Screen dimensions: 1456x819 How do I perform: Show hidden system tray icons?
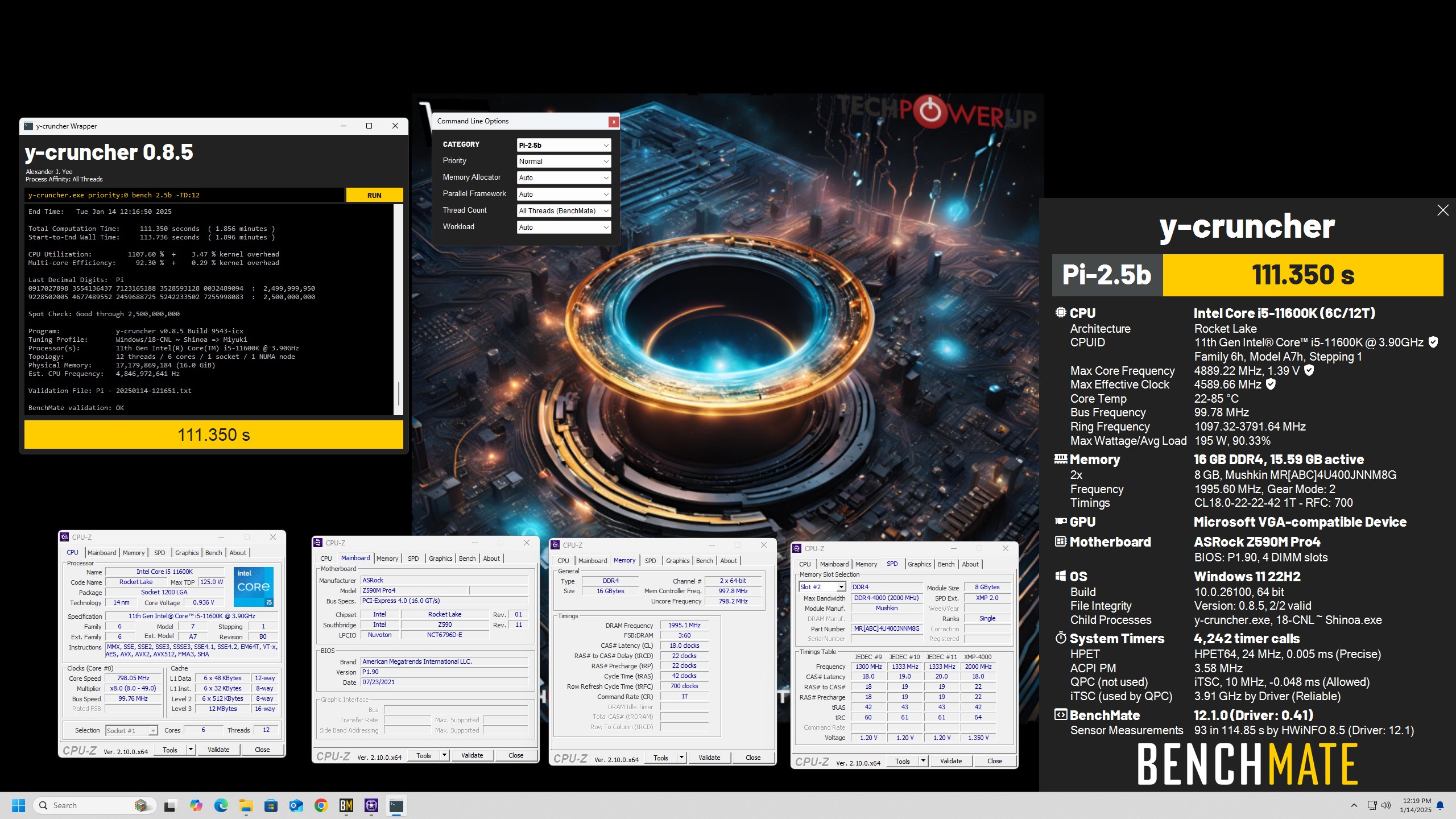tap(1354, 805)
